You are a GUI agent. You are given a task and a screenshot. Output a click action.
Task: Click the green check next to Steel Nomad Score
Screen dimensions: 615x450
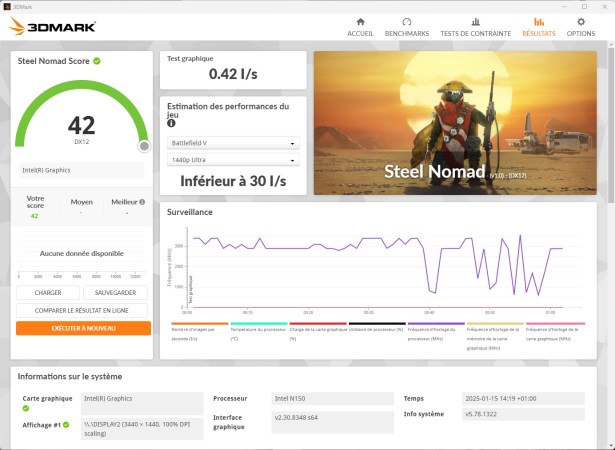(x=97, y=61)
